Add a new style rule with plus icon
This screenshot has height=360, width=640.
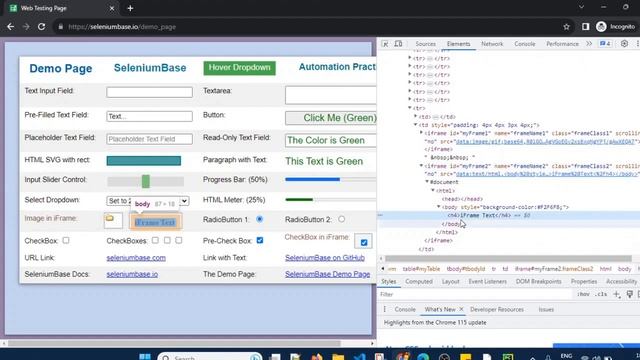(x=616, y=294)
